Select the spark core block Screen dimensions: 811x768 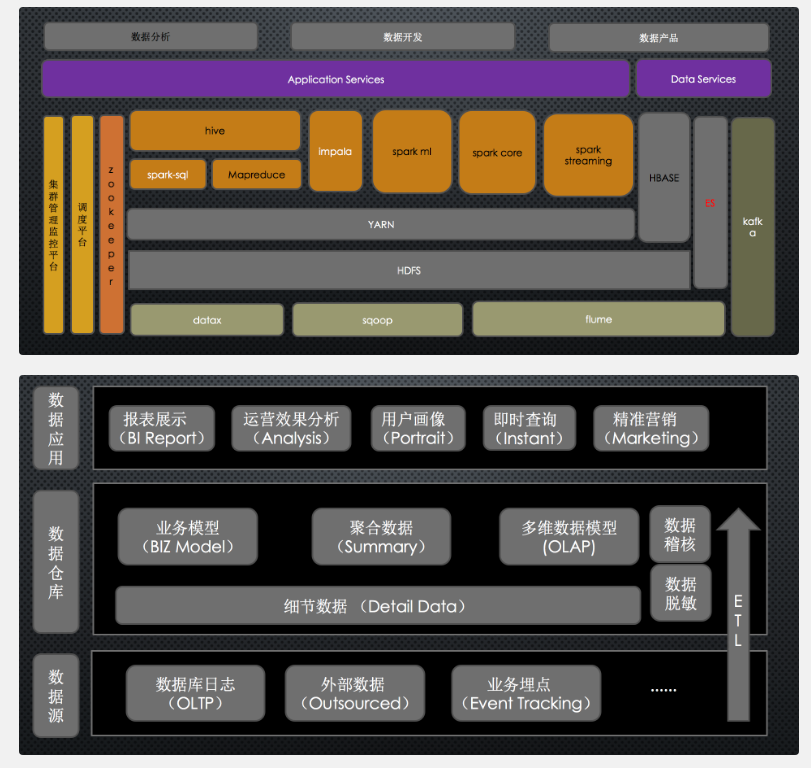pyautogui.click(x=497, y=153)
